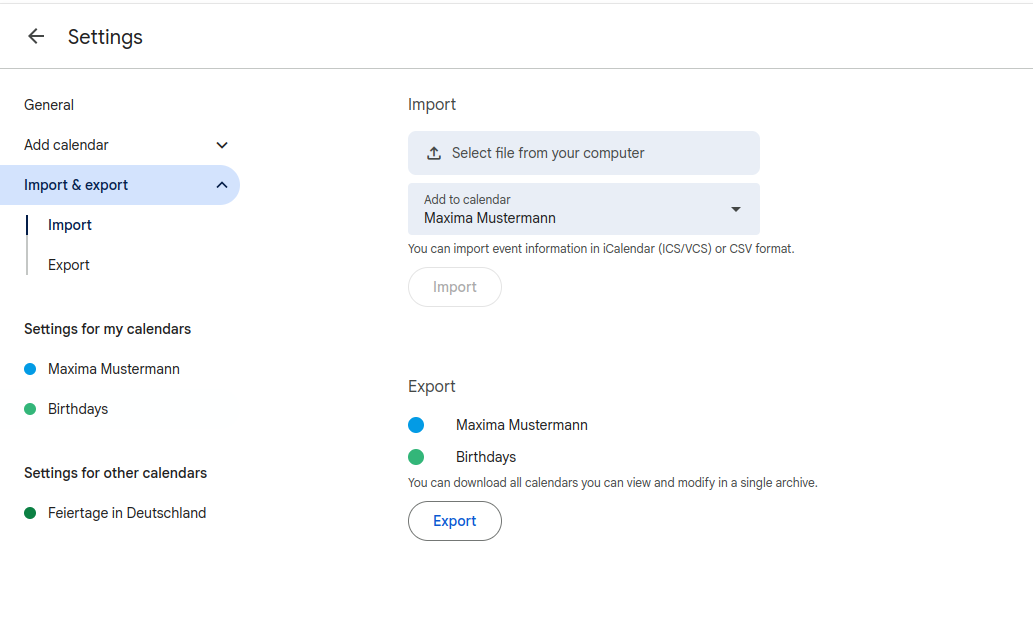Select the Import sub-item in the sidebar

pos(70,225)
